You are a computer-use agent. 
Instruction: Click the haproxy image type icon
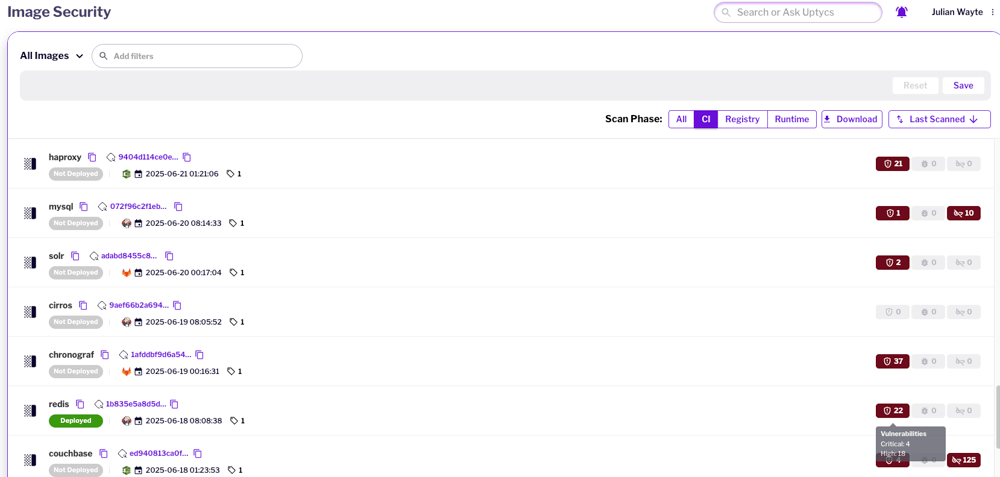pyautogui.click(x=29, y=164)
